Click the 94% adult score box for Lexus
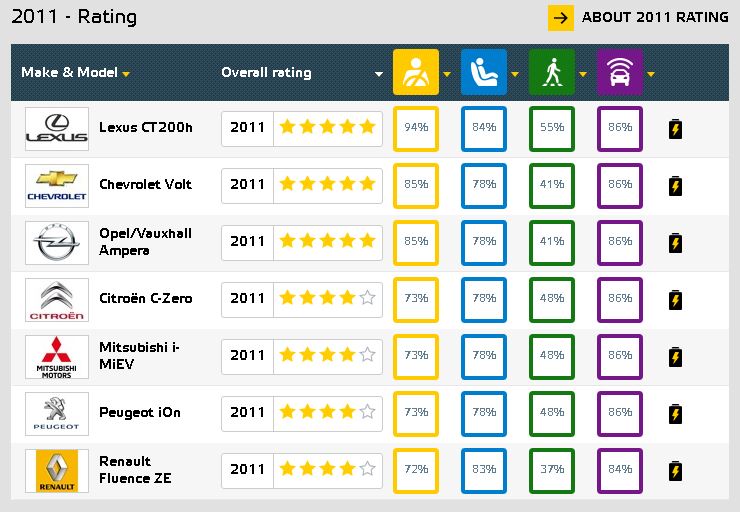 pyautogui.click(x=416, y=129)
